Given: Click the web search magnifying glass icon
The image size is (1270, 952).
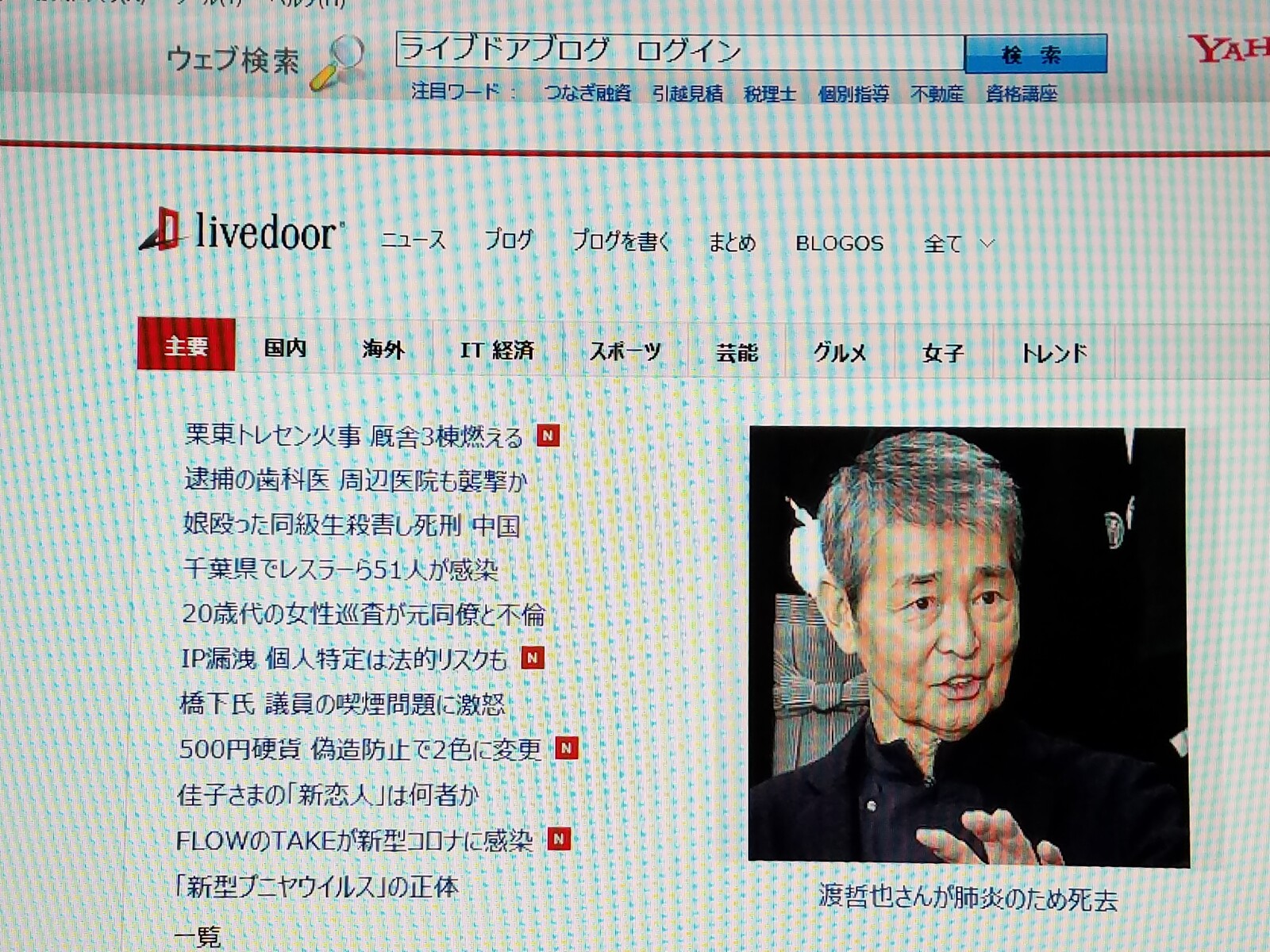Looking at the screenshot, I should [x=339, y=63].
